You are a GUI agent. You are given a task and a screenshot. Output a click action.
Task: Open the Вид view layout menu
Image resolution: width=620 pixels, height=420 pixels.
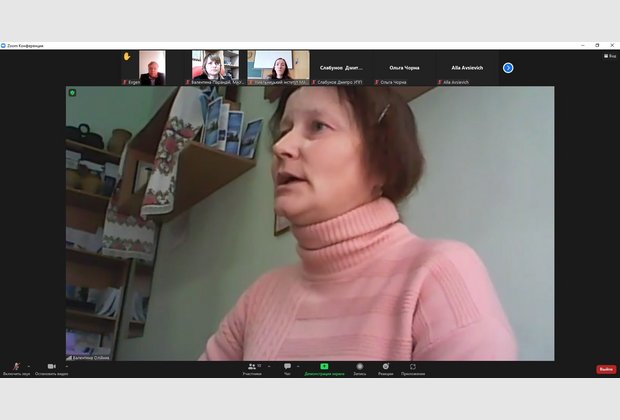[610, 56]
